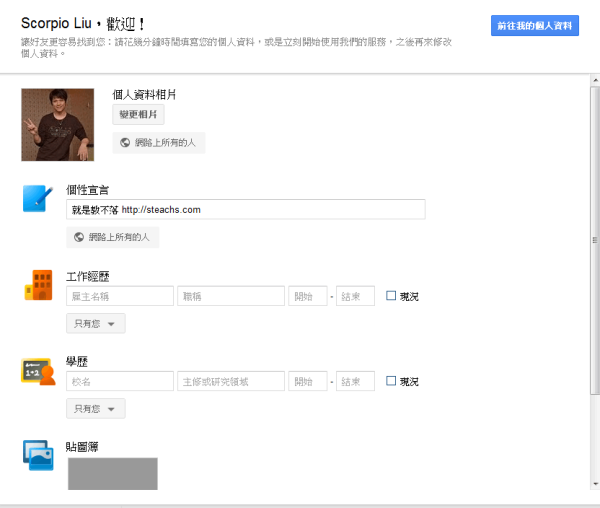
Task: Open 只有您 dropdown under 工作經歷
Action: pyautogui.click(x=96, y=323)
